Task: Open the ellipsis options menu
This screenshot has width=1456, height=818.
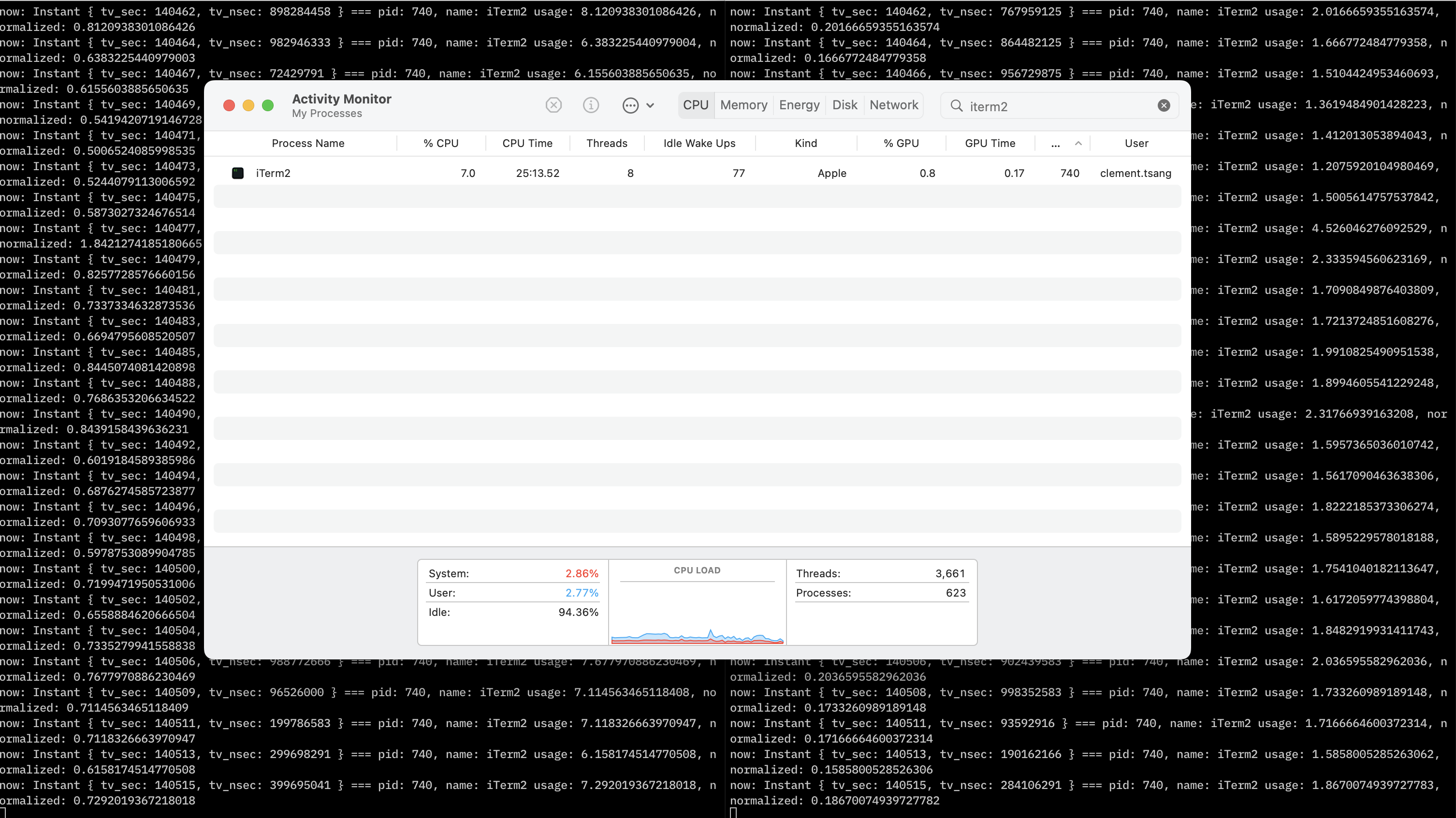Action: pos(631,105)
